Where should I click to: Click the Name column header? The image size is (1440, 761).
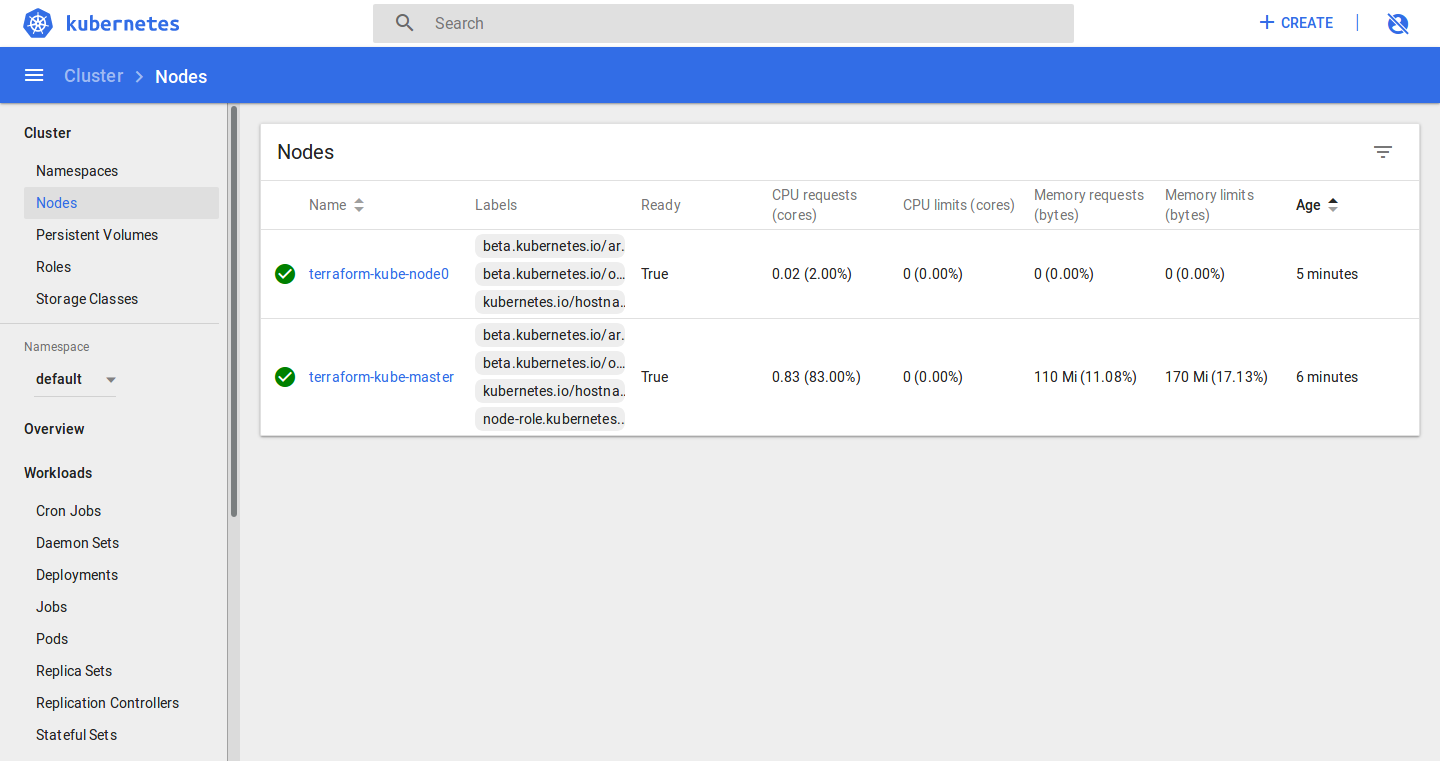click(x=328, y=205)
